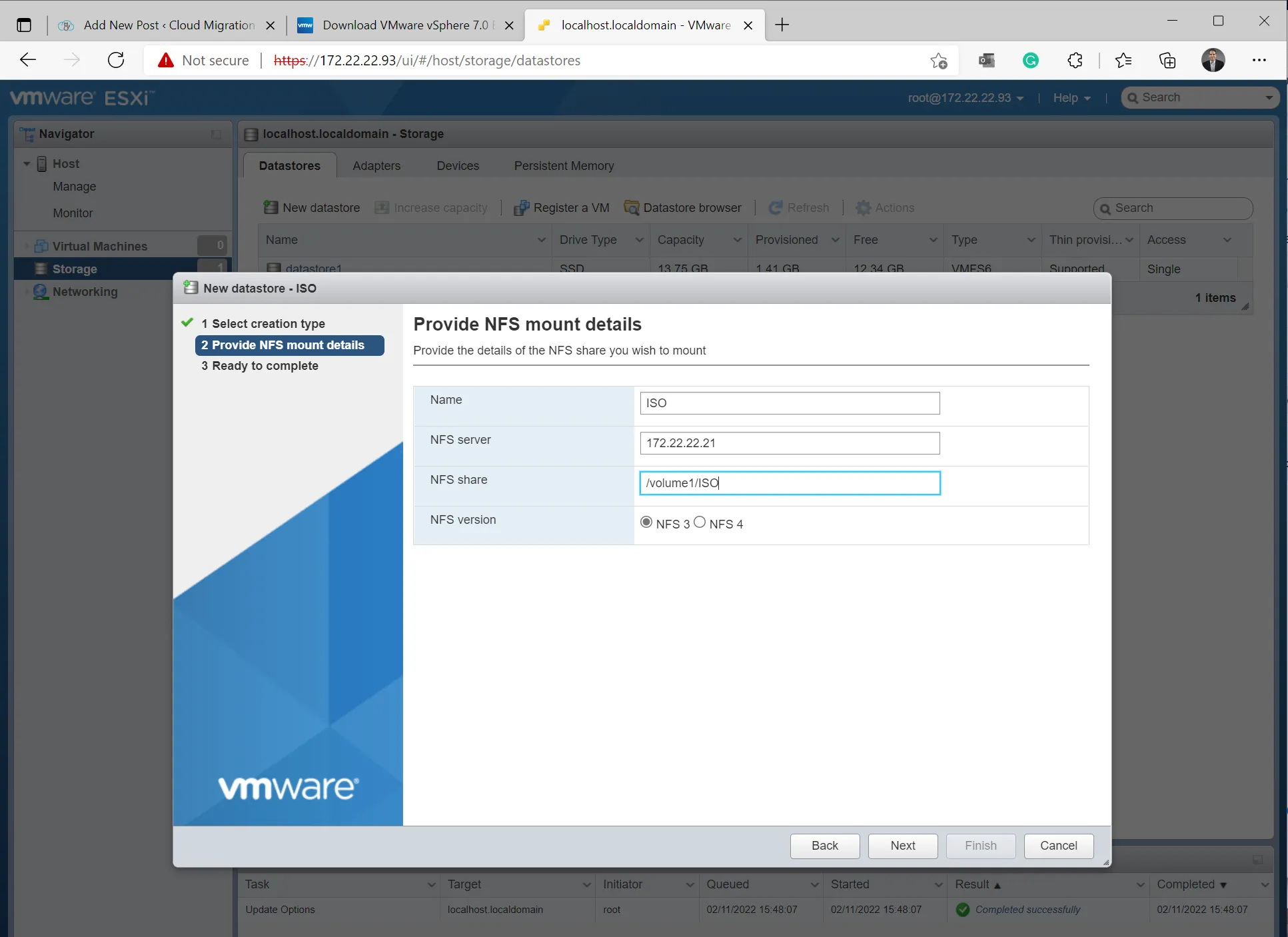Click the datastore Name input field

(790, 403)
